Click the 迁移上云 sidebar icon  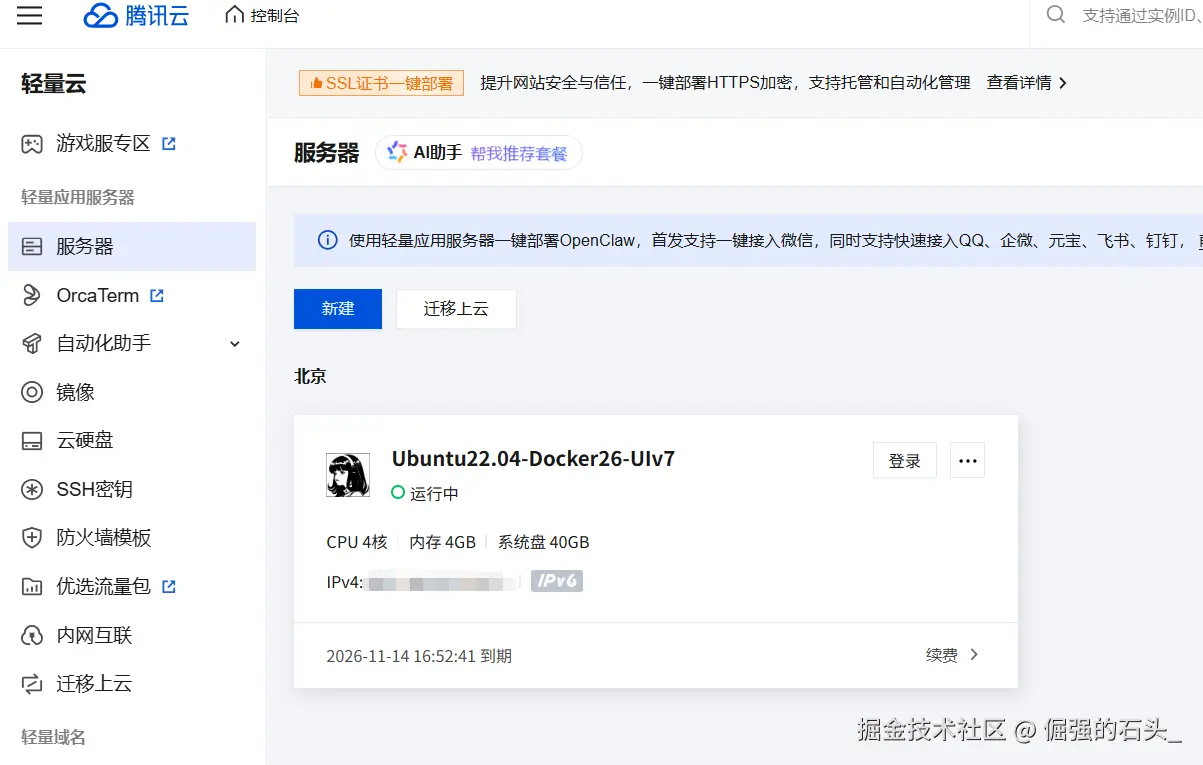point(32,684)
